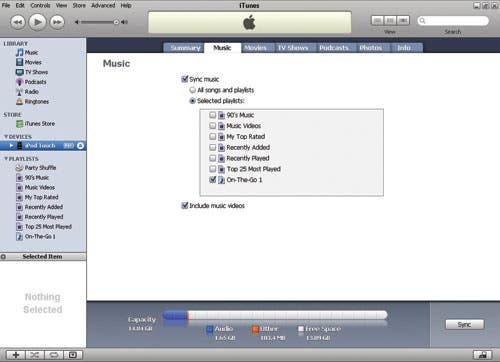Viewport: 500px width, 362px height.
Task: Open TV Shows library in the sidebar
Action: (32, 72)
